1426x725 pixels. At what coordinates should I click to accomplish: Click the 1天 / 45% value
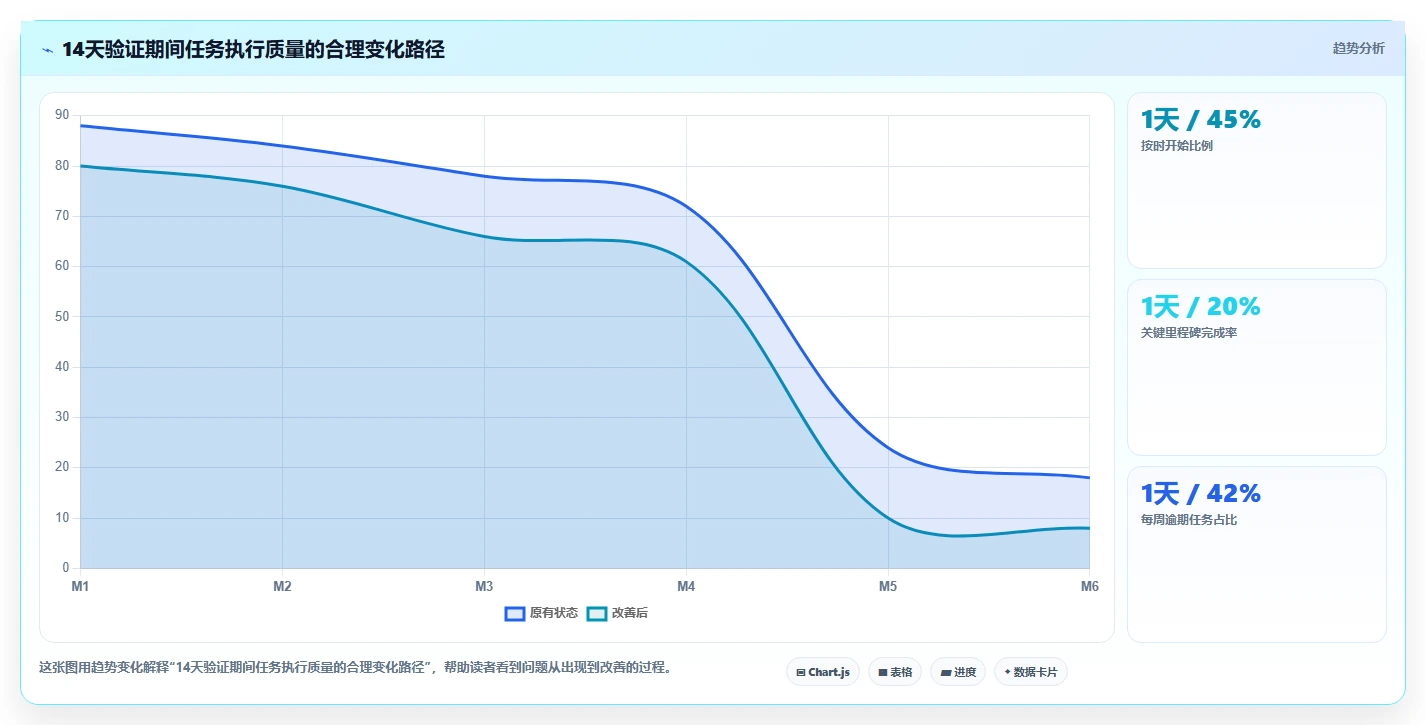pos(1200,119)
